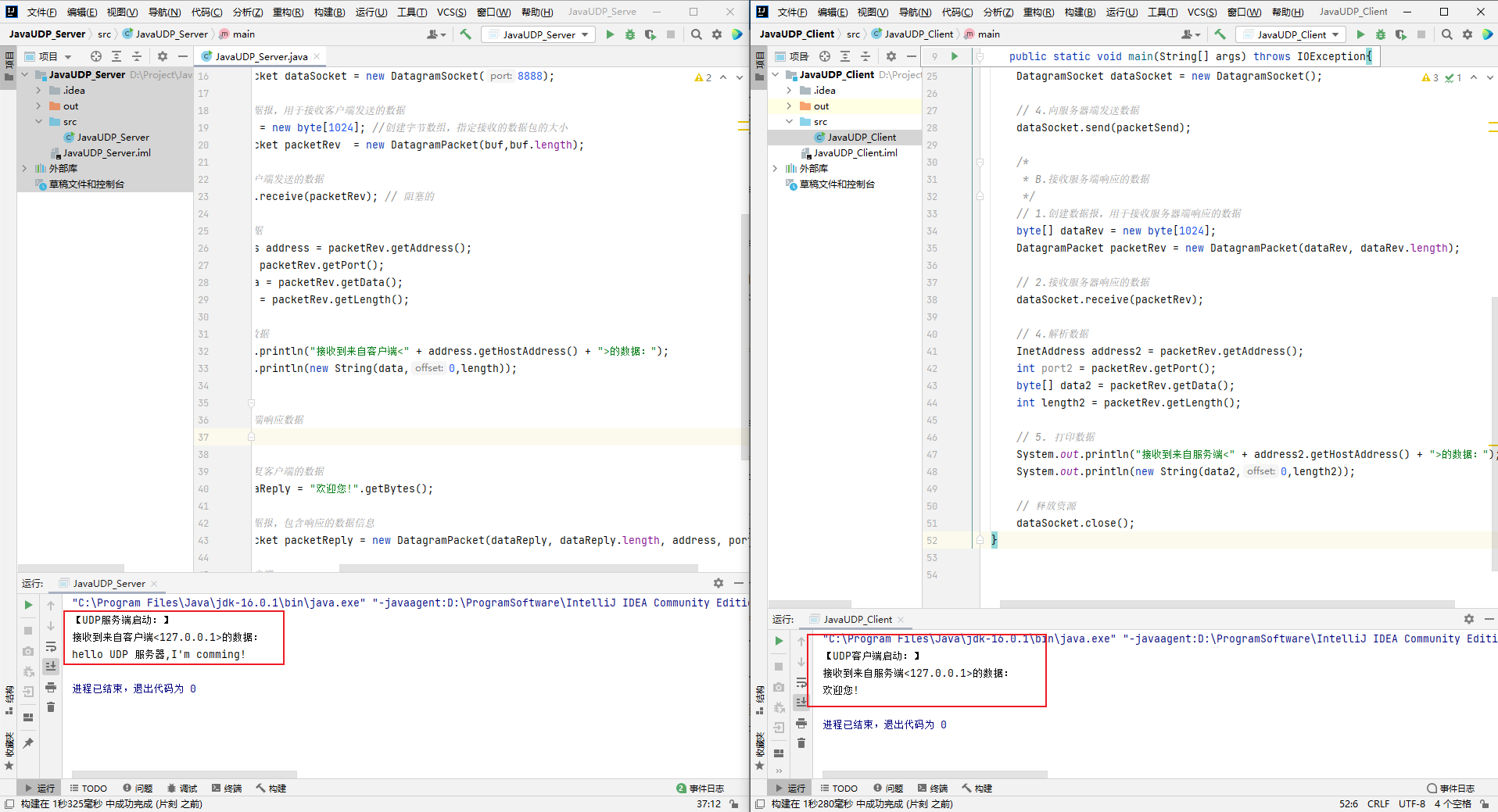Collapse the src folder in the server project tree

tap(39, 121)
